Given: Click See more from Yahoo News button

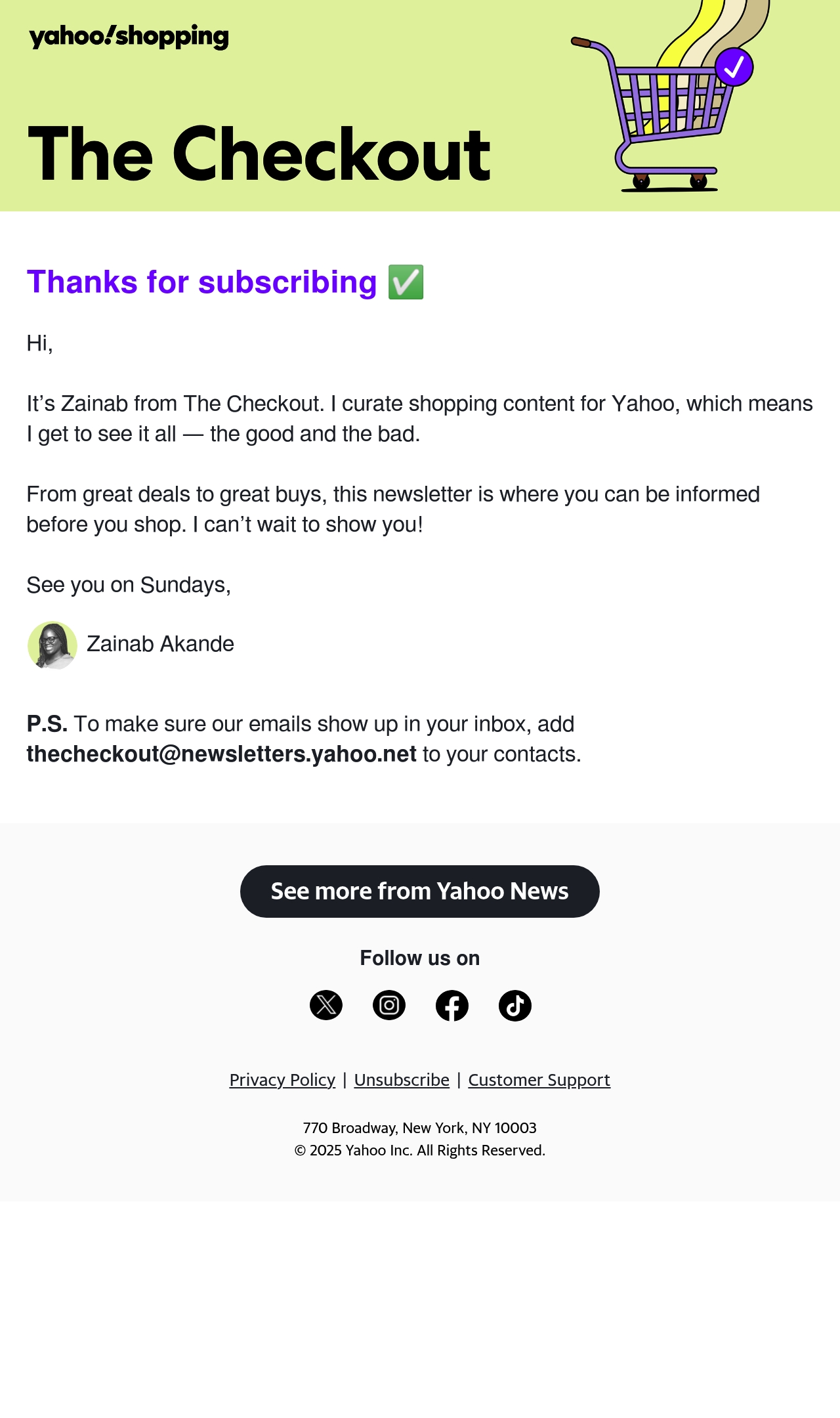Looking at the screenshot, I should [x=420, y=891].
